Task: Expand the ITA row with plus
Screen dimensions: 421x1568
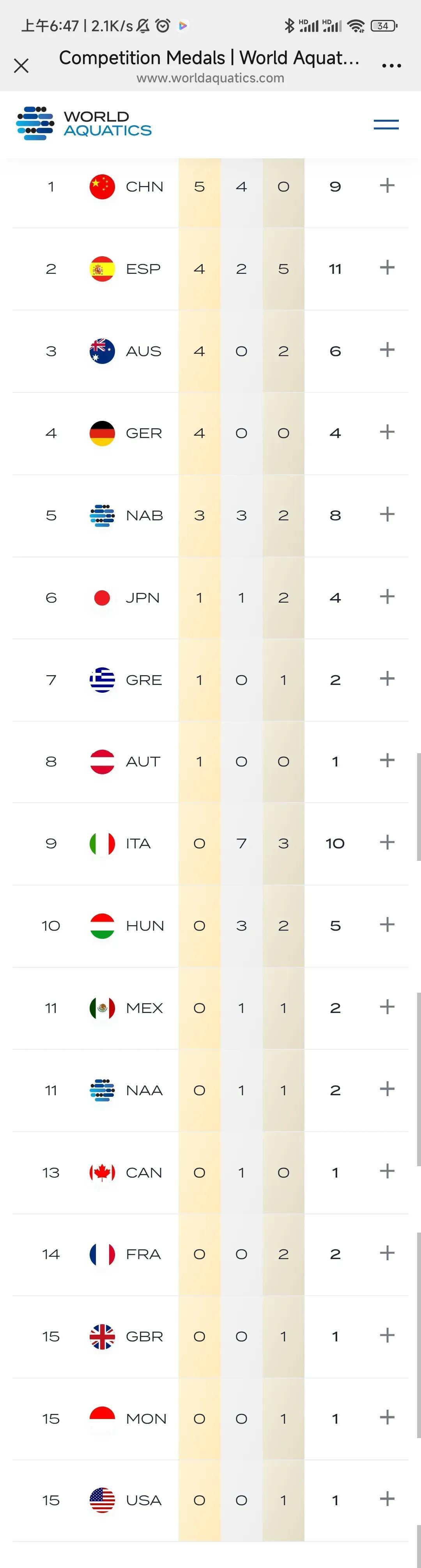Action: [x=387, y=843]
